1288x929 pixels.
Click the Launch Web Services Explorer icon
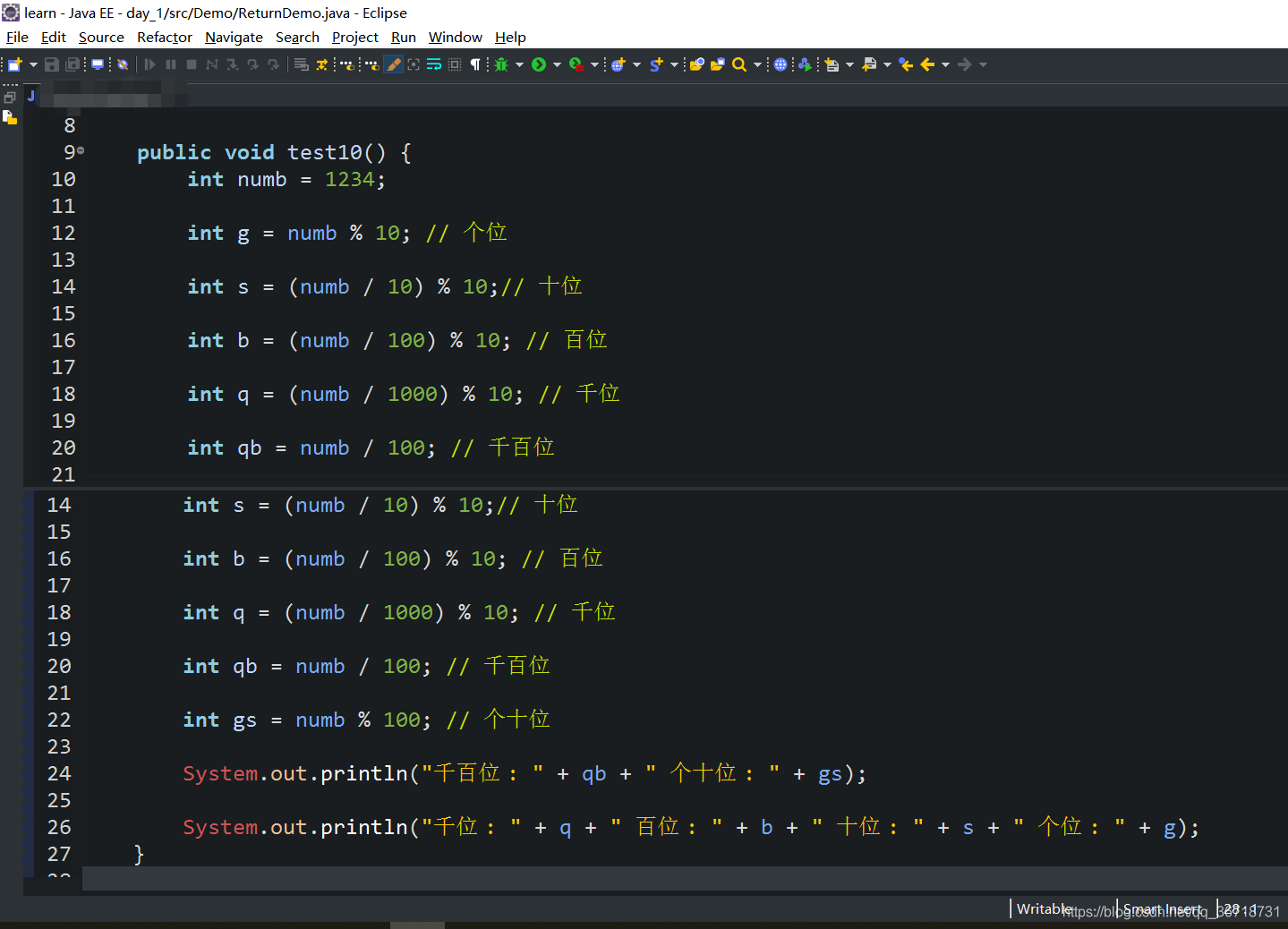pyautogui.click(x=805, y=64)
